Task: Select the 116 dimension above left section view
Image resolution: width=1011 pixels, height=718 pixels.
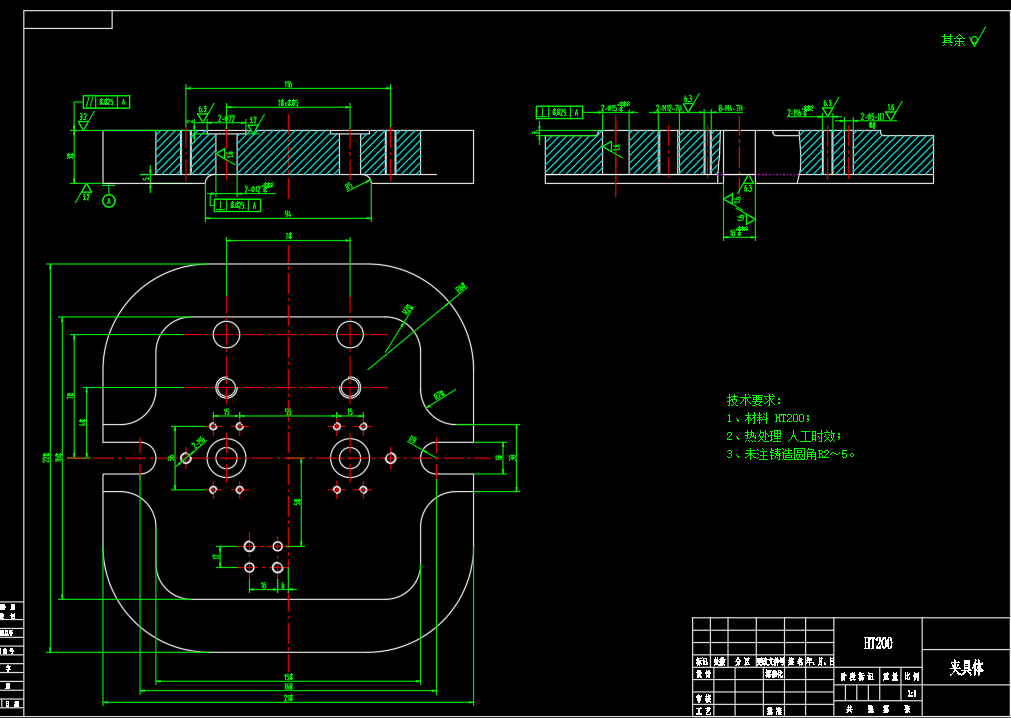Action: click(x=288, y=84)
